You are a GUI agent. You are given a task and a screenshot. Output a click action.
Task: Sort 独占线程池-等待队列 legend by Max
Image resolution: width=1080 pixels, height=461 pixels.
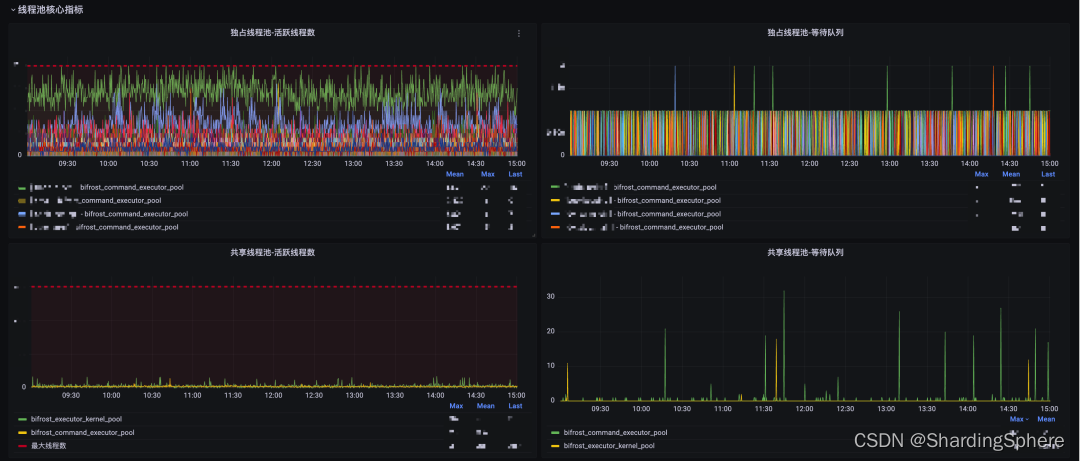point(982,174)
